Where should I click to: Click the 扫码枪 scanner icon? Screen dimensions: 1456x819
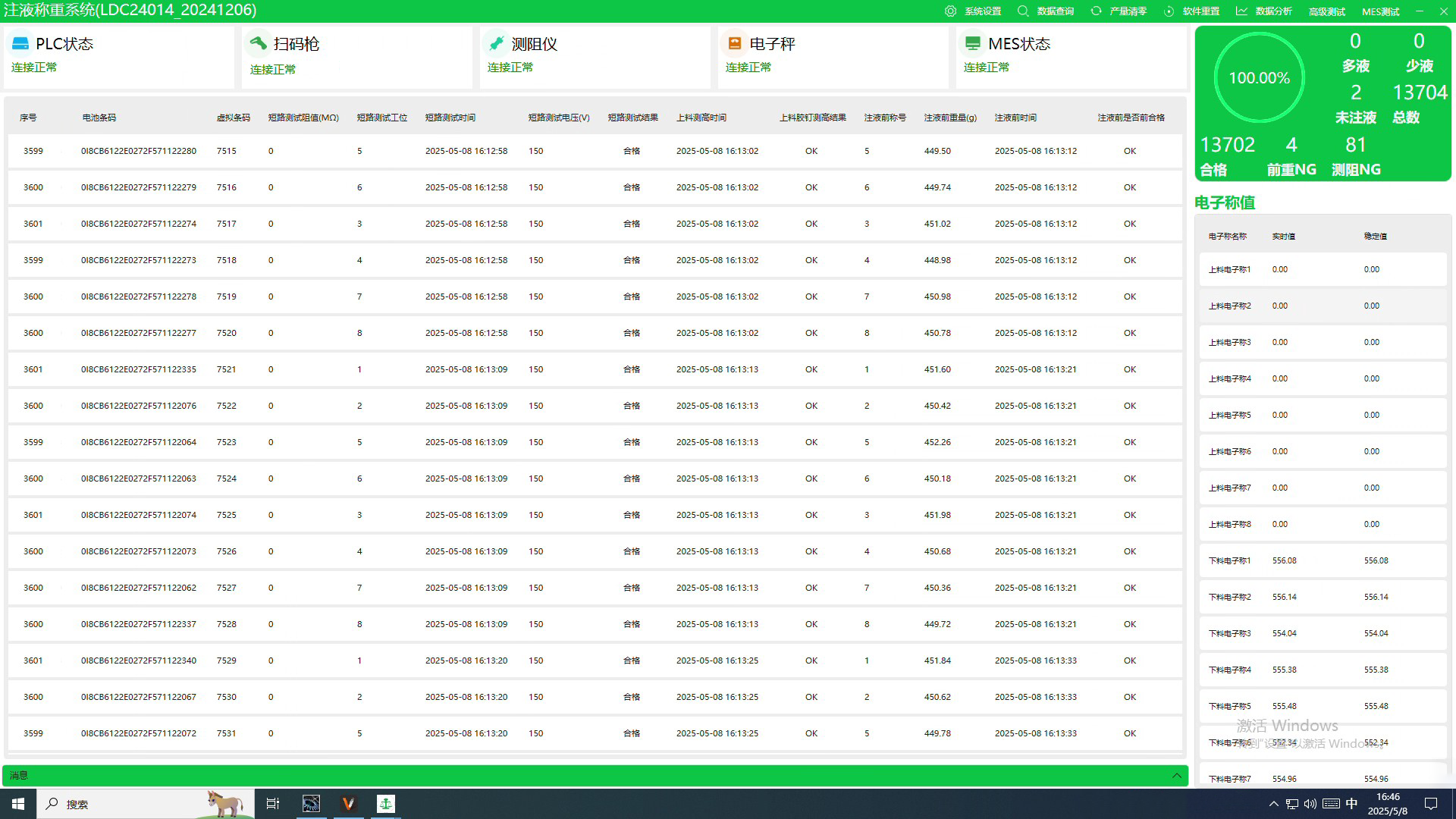pos(259,43)
